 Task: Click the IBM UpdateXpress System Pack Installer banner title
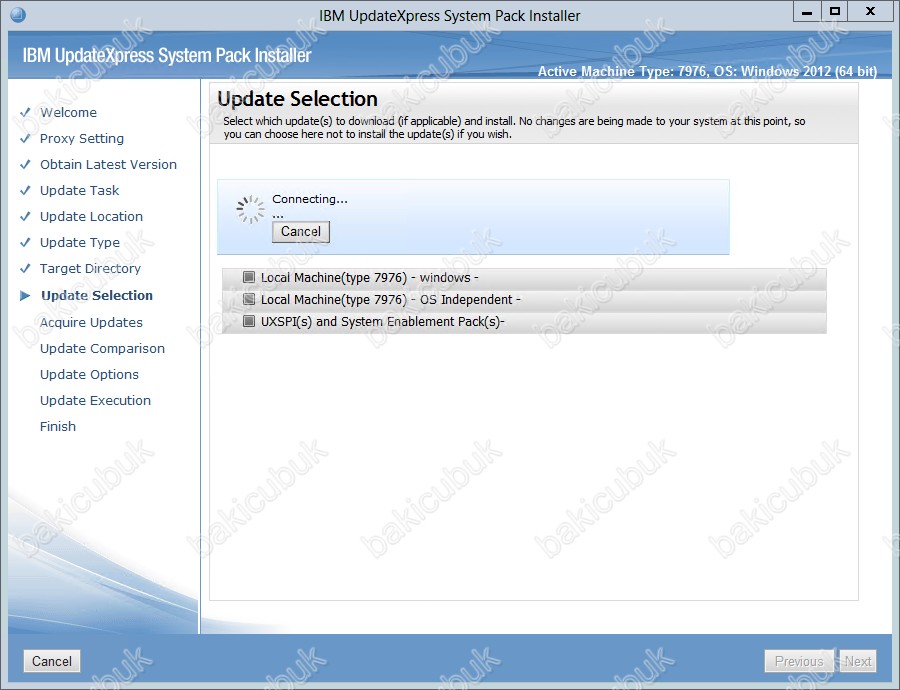166,56
